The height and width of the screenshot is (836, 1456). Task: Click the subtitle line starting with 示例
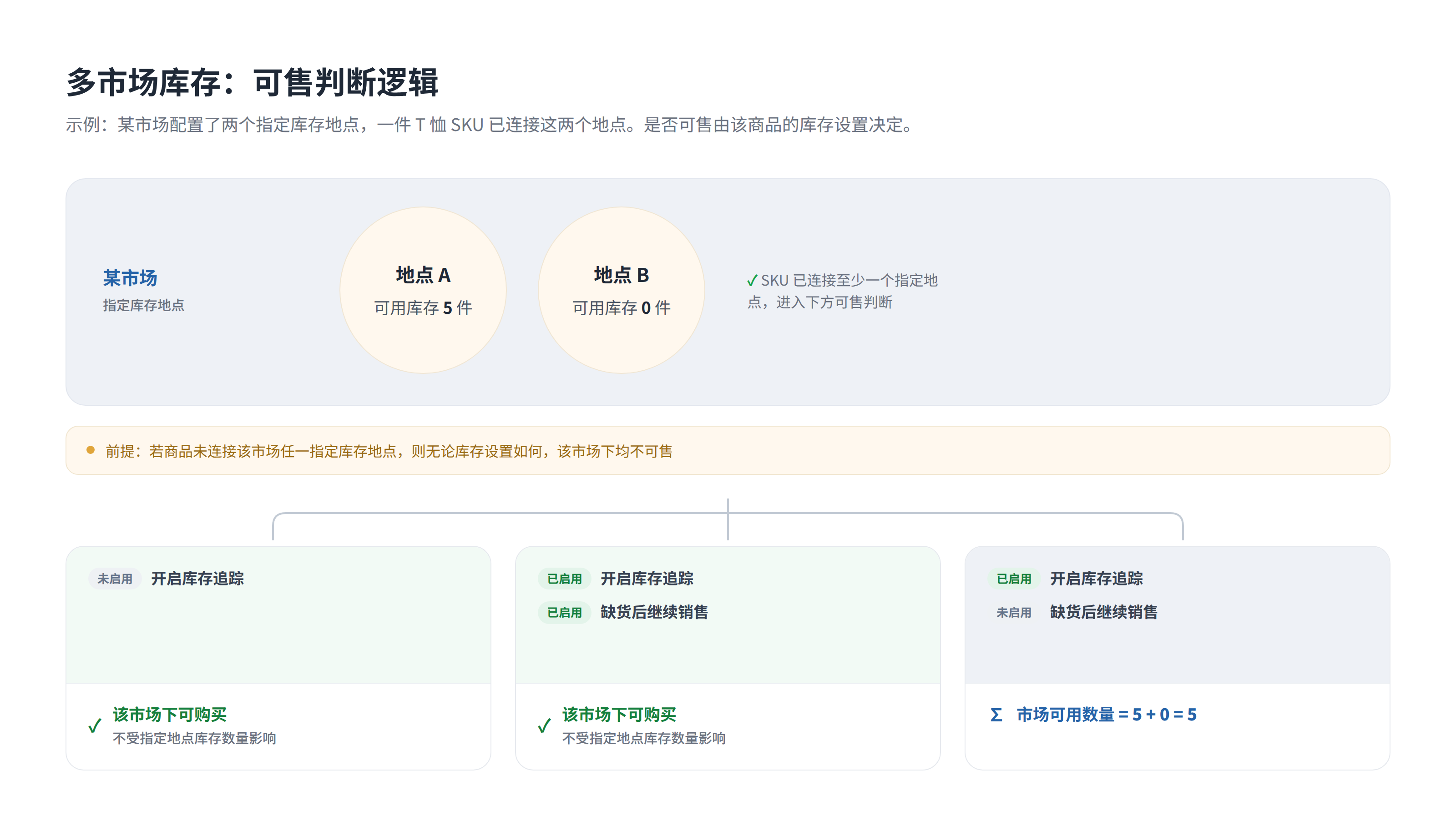(x=489, y=125)
